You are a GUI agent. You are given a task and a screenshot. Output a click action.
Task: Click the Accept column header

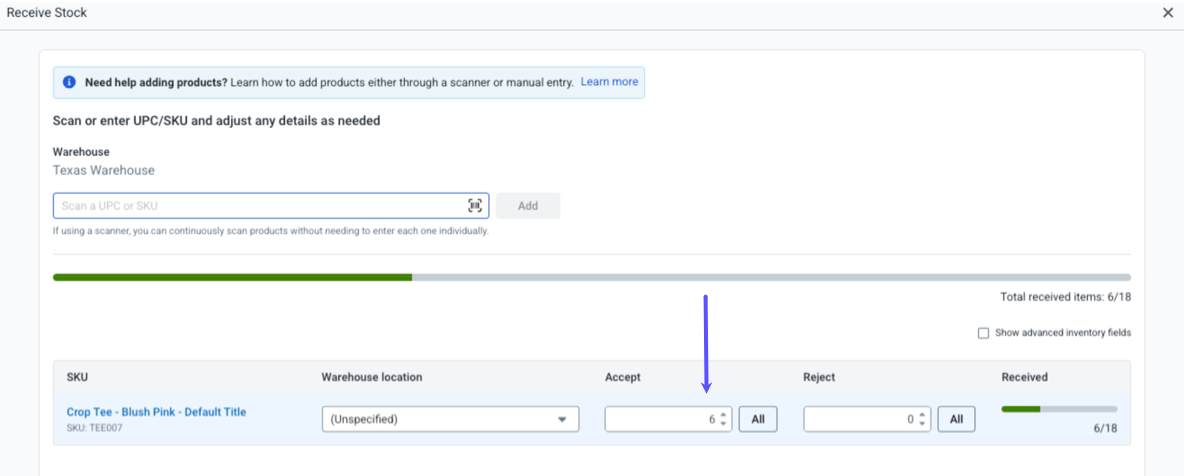pos(622,377)
